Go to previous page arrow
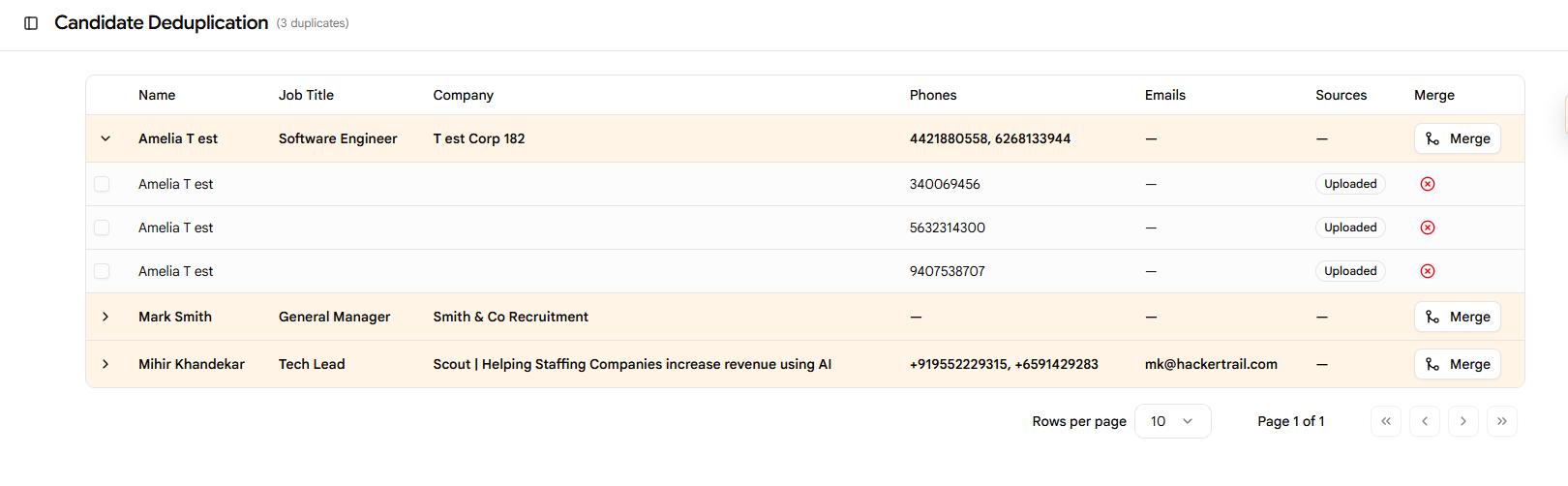The width and height of the screenshot is (1568, 486). [x=1425, y=421]
